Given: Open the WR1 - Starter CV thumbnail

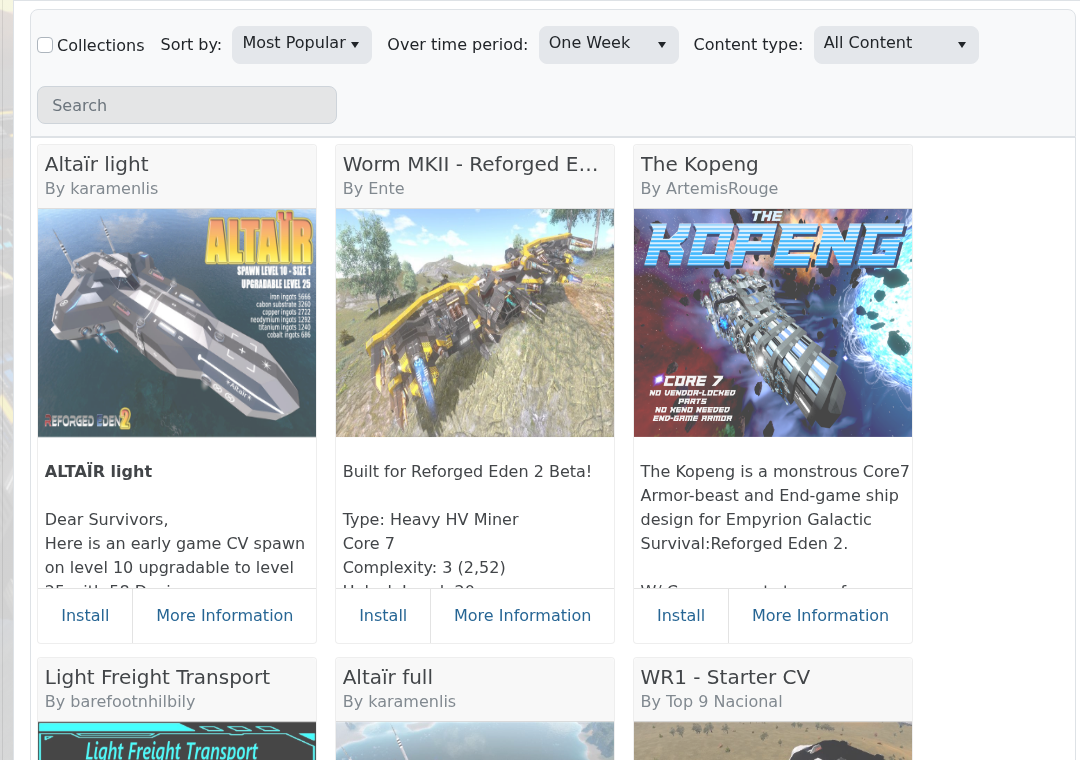Looking at the screenshot, I should click(x=773, y=741).
